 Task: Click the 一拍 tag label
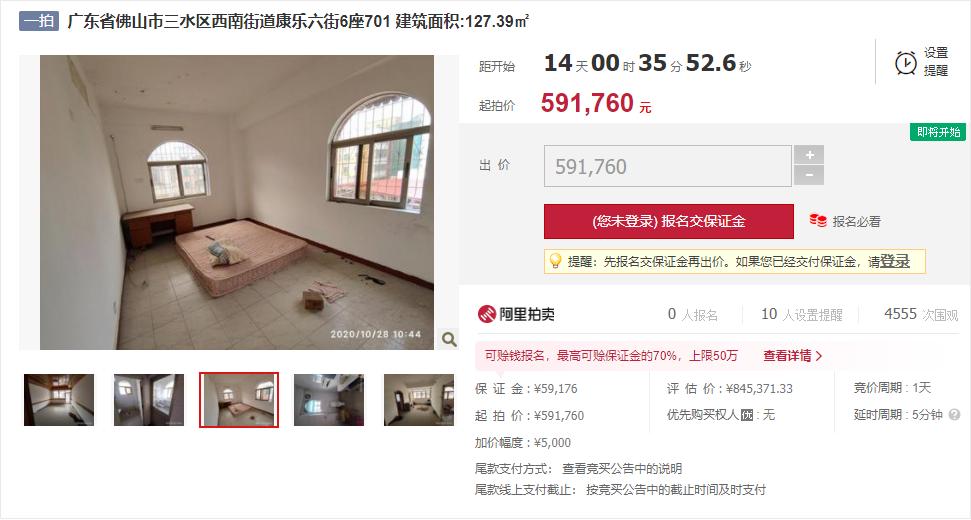tap(39, 21)
